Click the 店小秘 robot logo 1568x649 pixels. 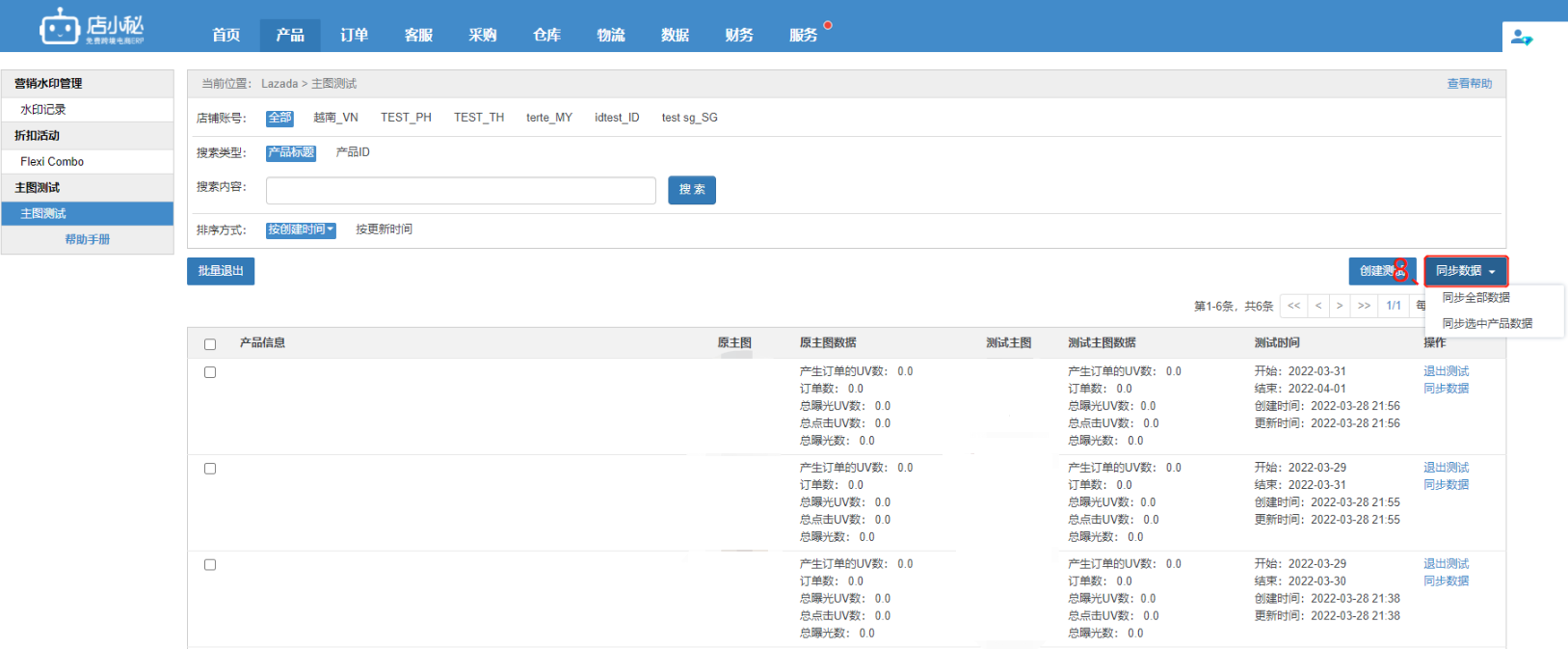[60, 28]
